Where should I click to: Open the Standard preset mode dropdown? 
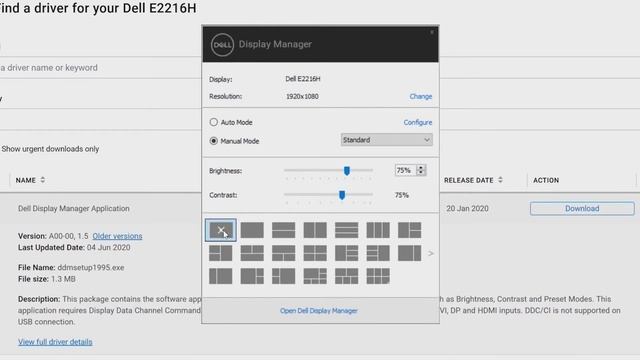(x=387, y=140)
